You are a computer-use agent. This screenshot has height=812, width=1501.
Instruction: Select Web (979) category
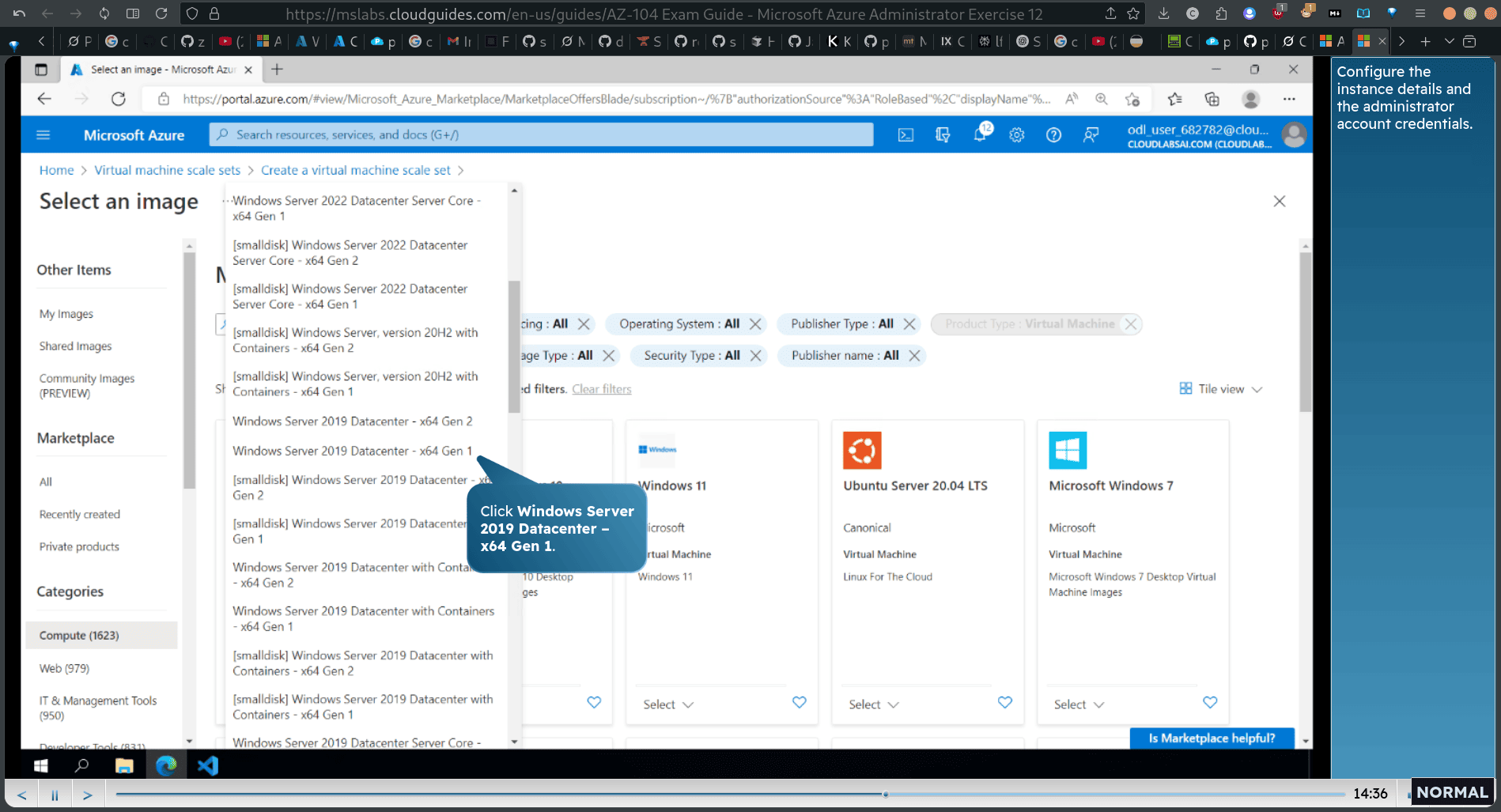pyautogui.click(x=64, y=668)
